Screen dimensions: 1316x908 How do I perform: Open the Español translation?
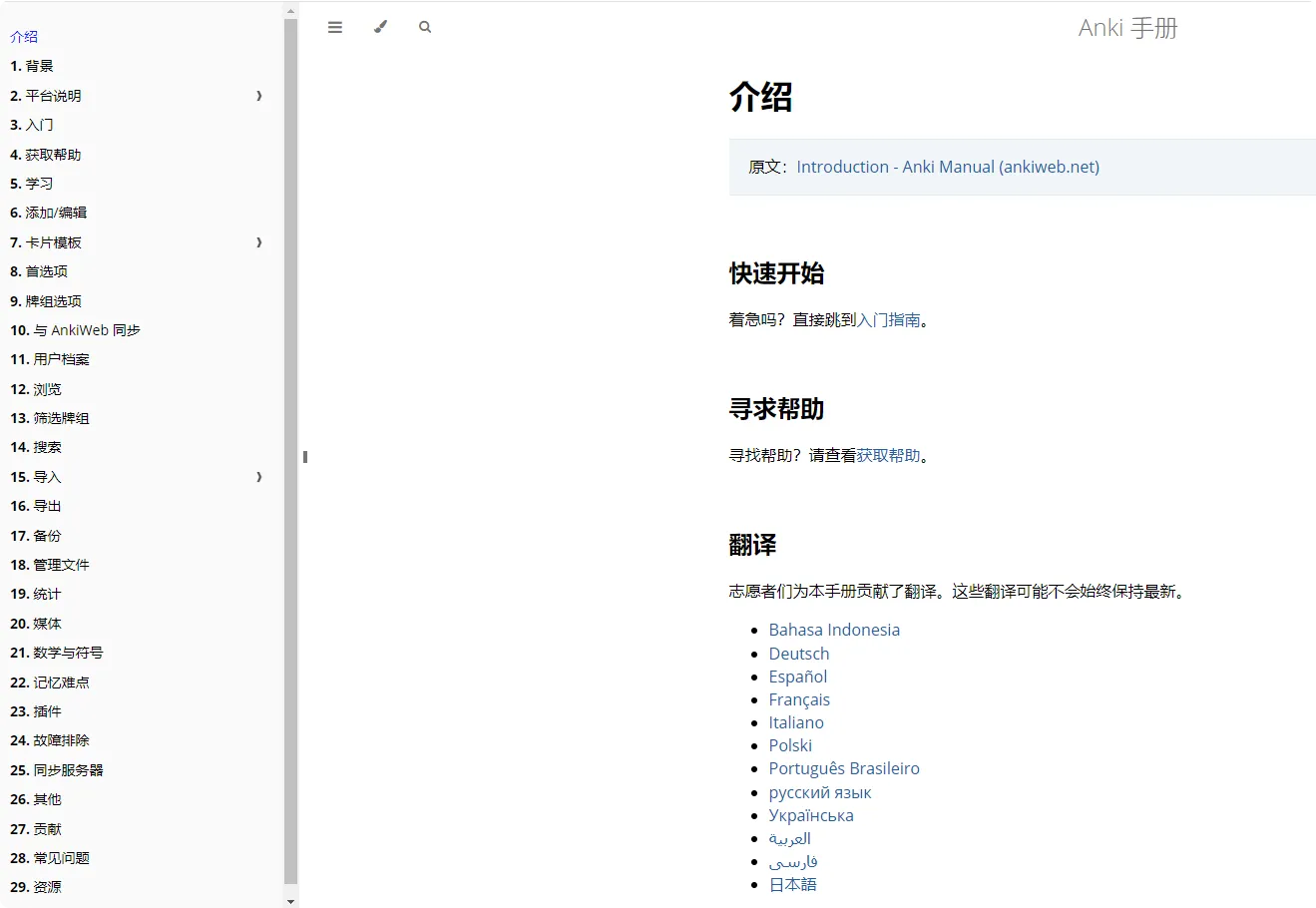click(x=798, y=677)
